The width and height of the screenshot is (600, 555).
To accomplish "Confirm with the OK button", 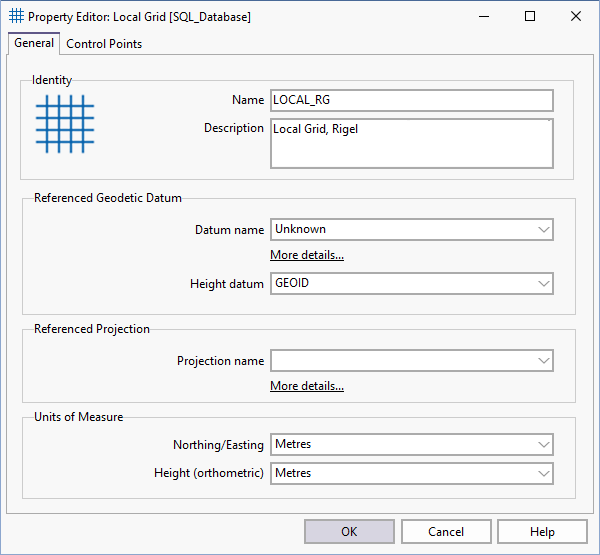I will pyautogui.click(x=349, y=532).
